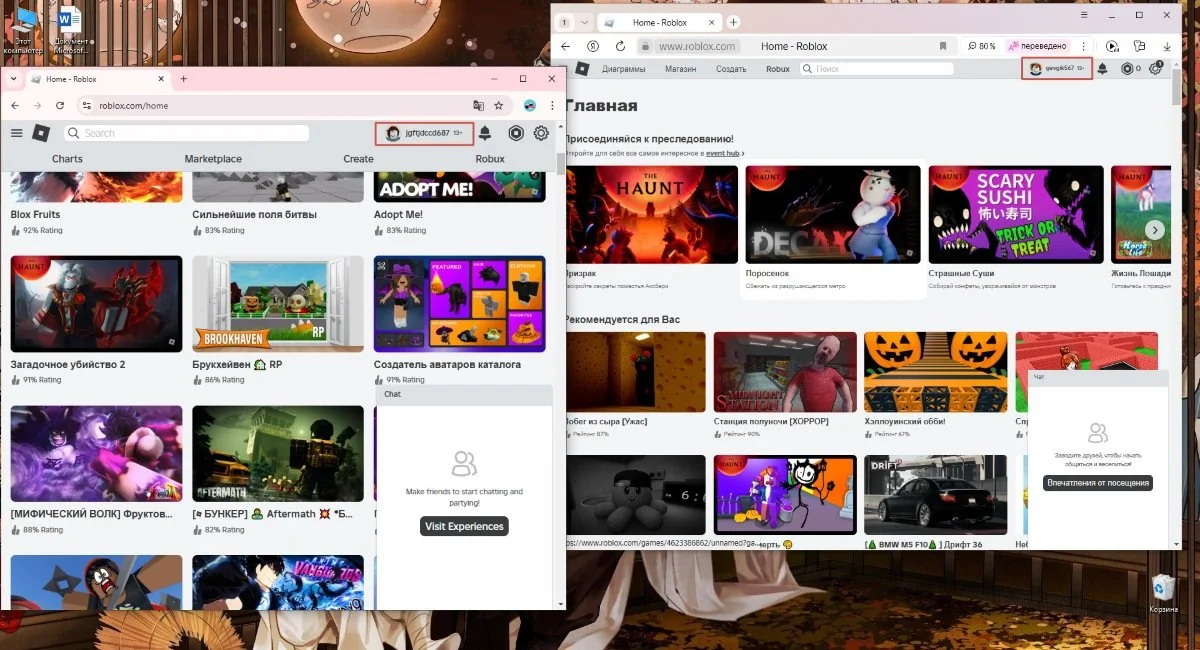The image size is (1200, 650).
Task: Click Roblox logo in right window
Action: click(580, 69)
